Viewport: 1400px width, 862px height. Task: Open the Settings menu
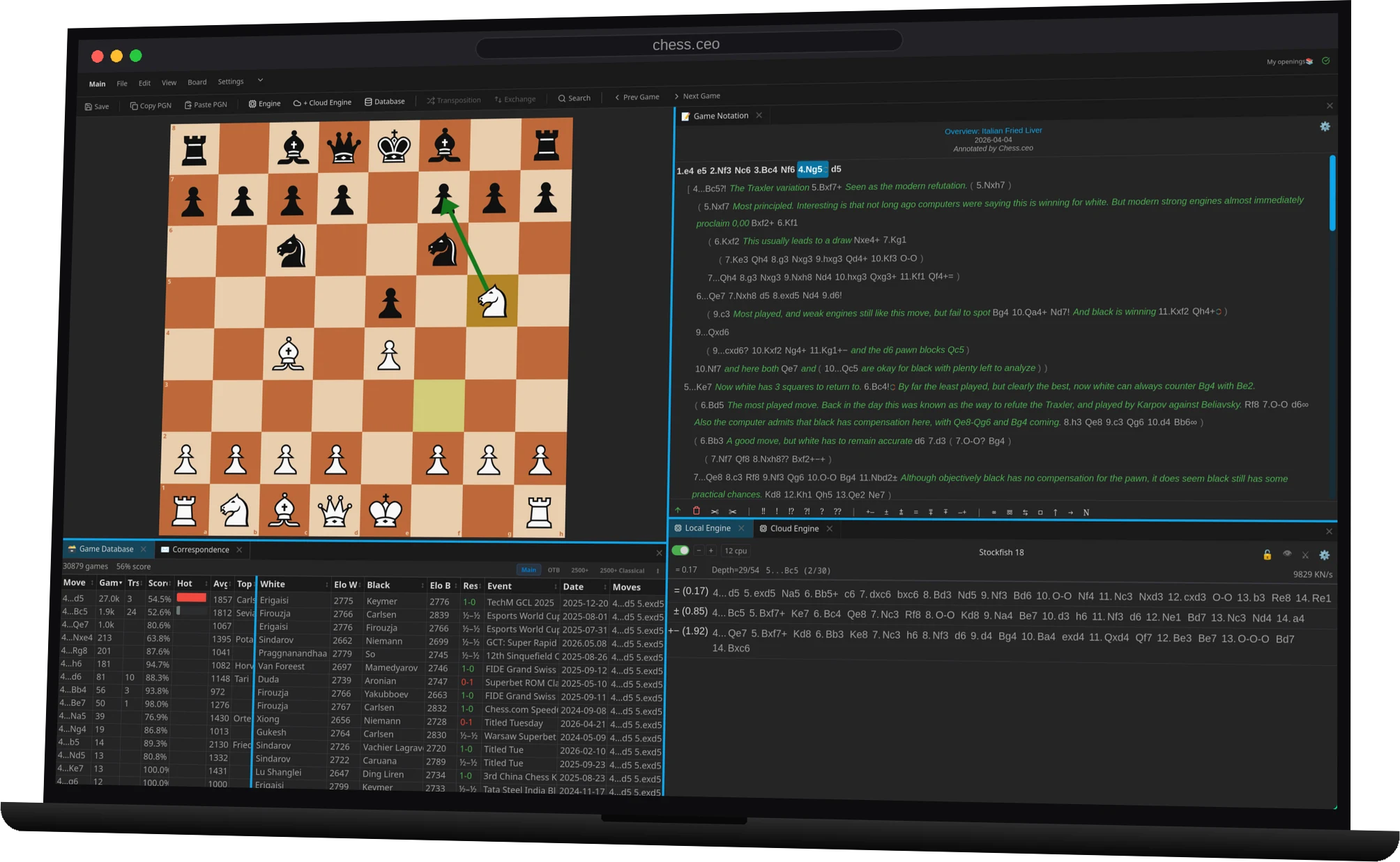tap(231, 82)
